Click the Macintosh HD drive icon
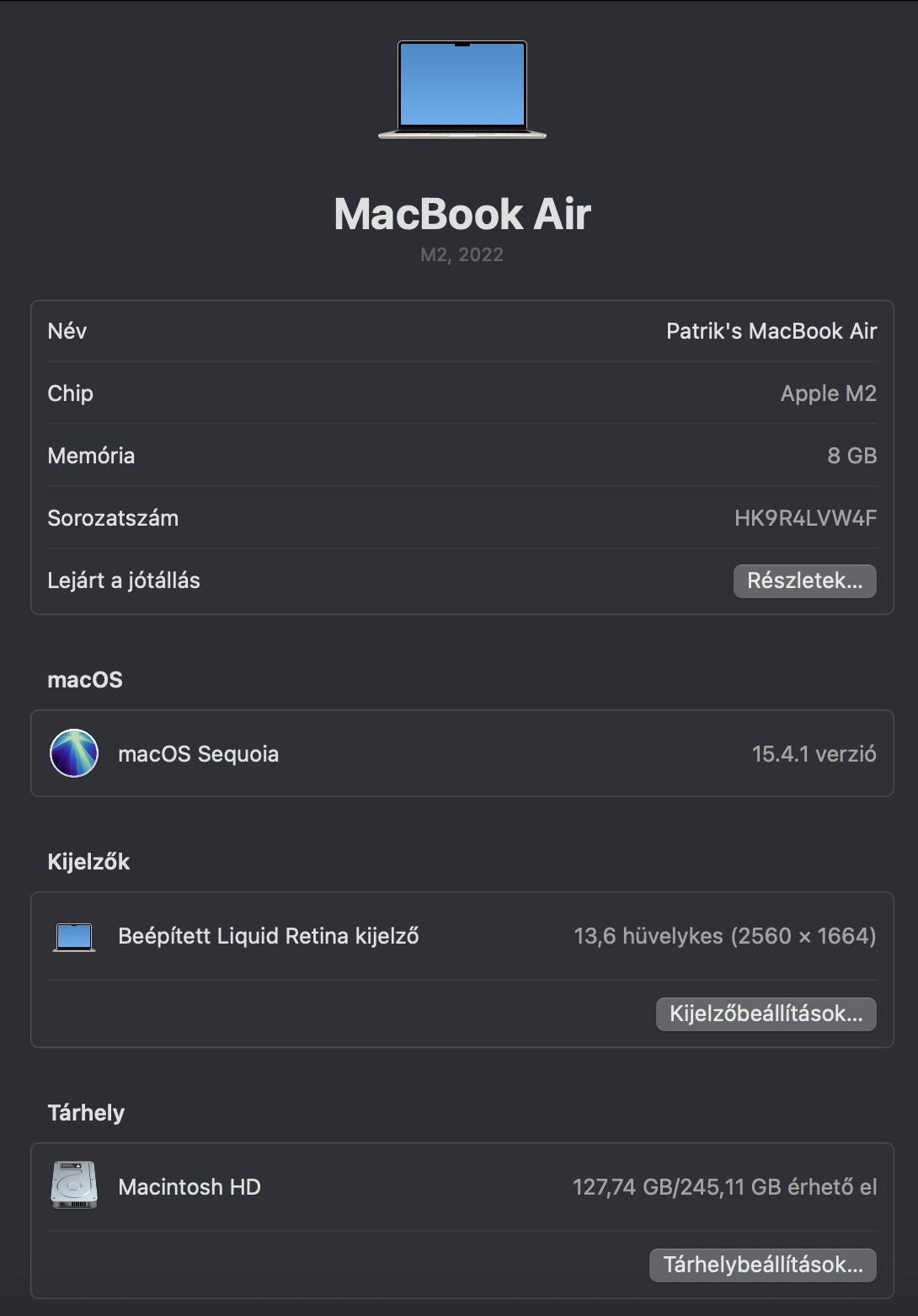This screenshot has height=1316, width=918. pos(74,1186)
